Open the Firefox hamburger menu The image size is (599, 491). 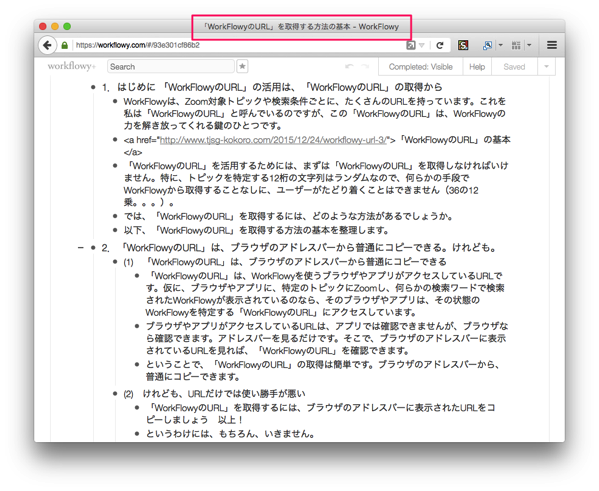pyautogui.click(x=552, y=45)
